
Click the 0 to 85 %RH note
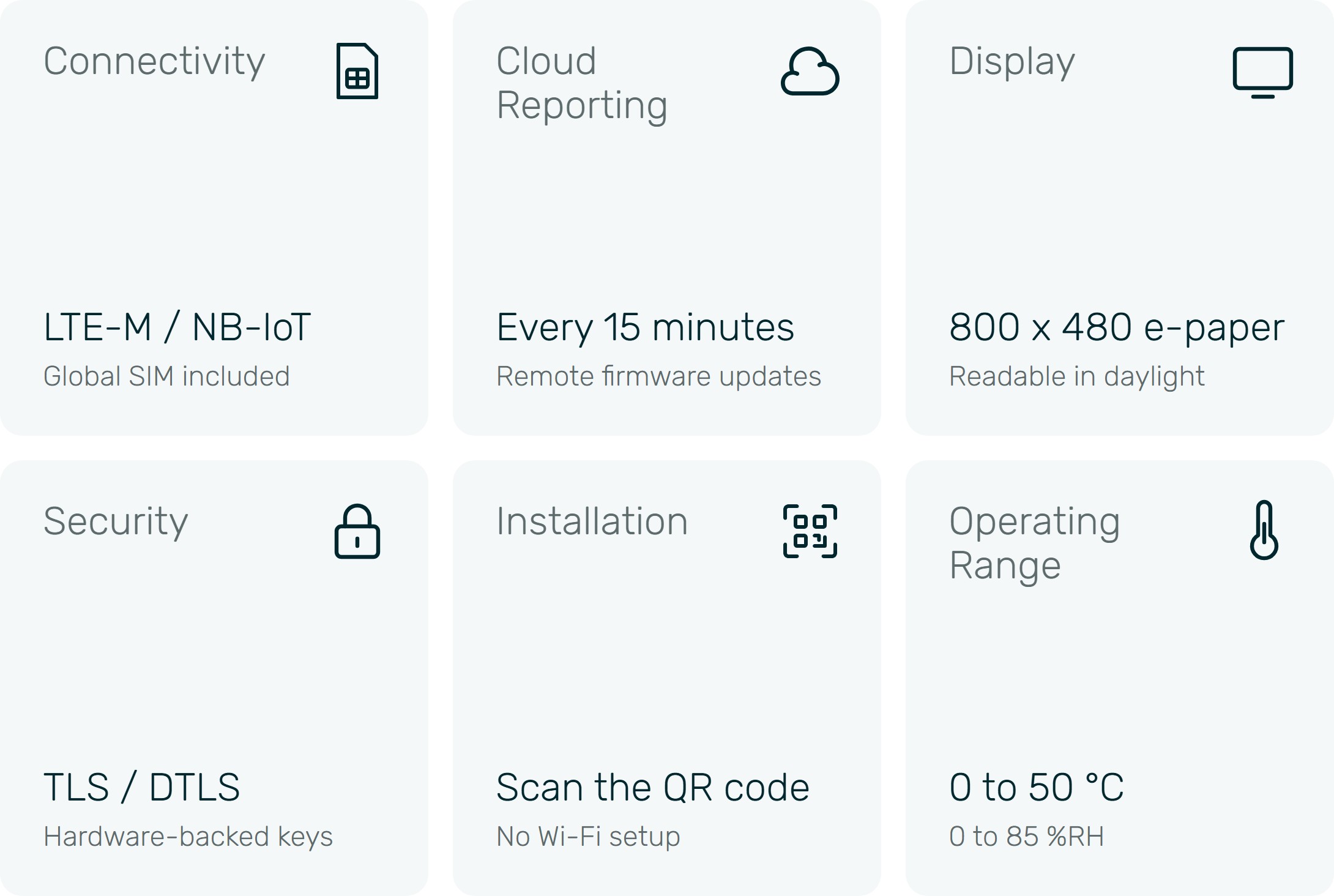[x=1027, y=837]
